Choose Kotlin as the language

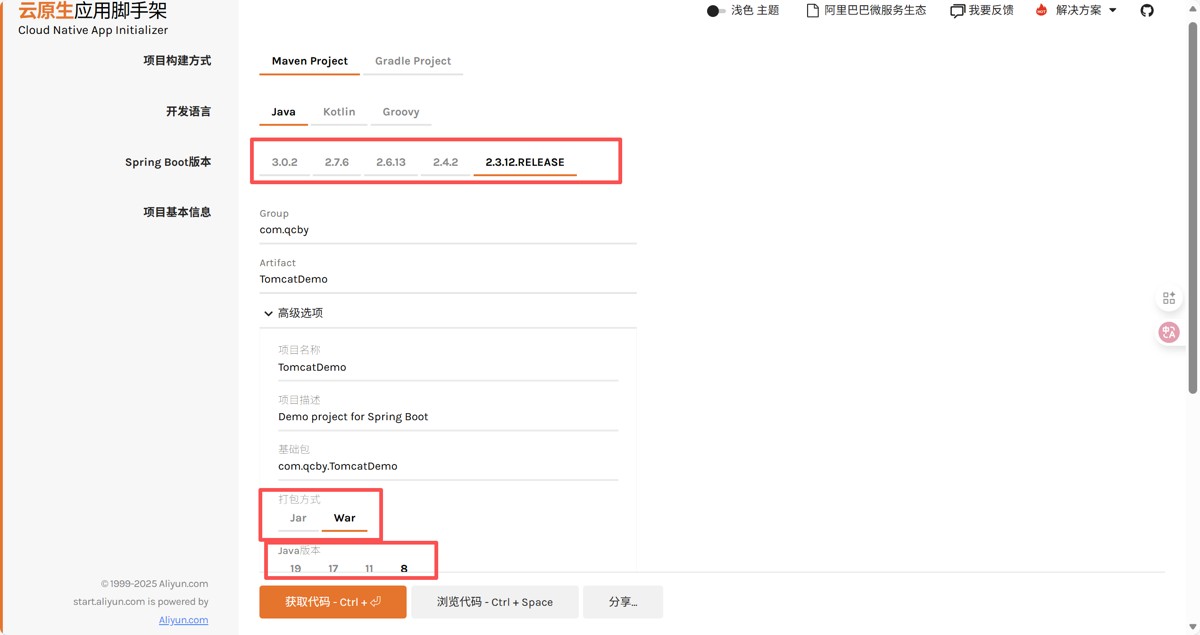339,112
